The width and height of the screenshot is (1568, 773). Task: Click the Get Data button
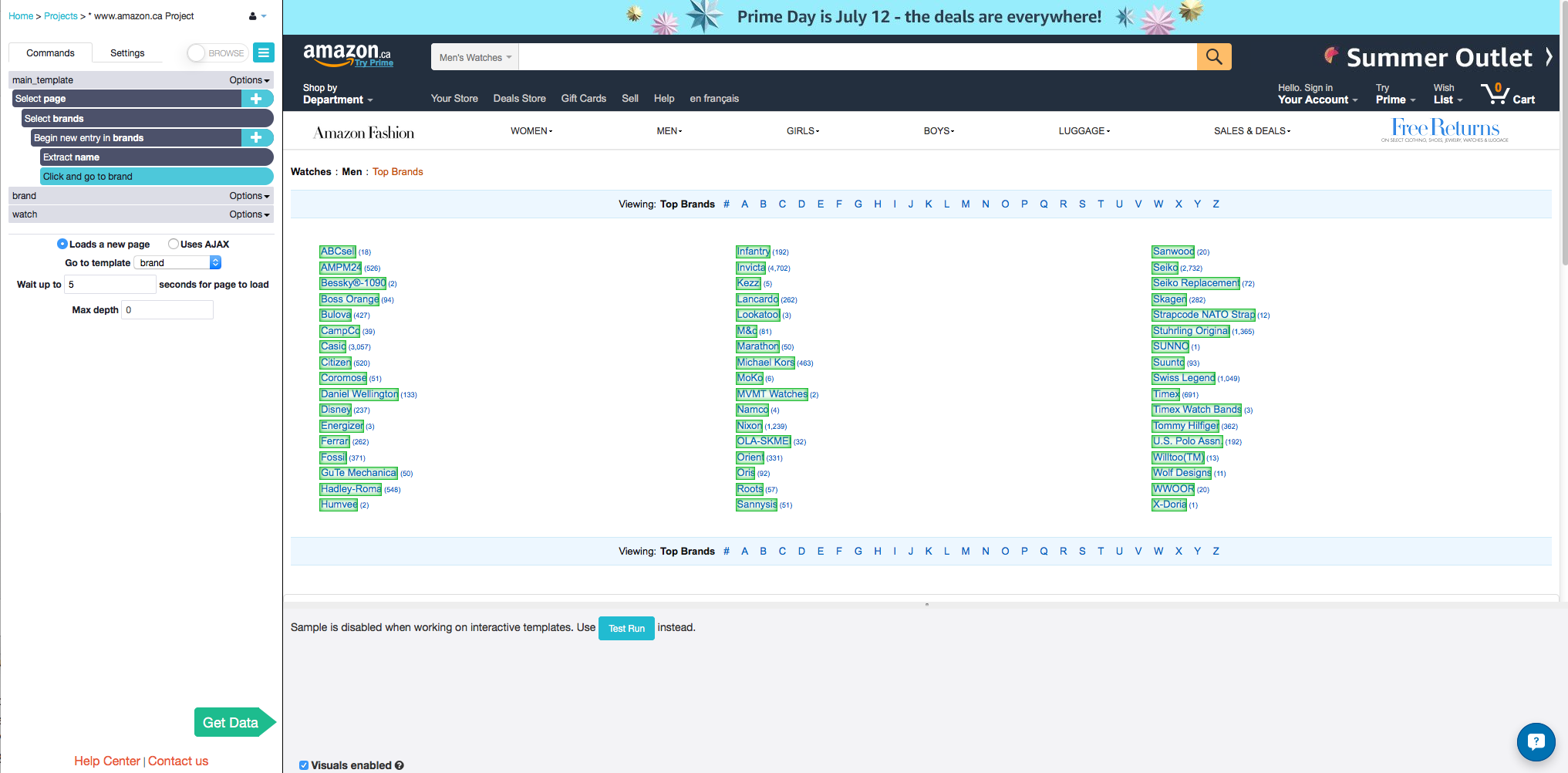pos(234,723)
